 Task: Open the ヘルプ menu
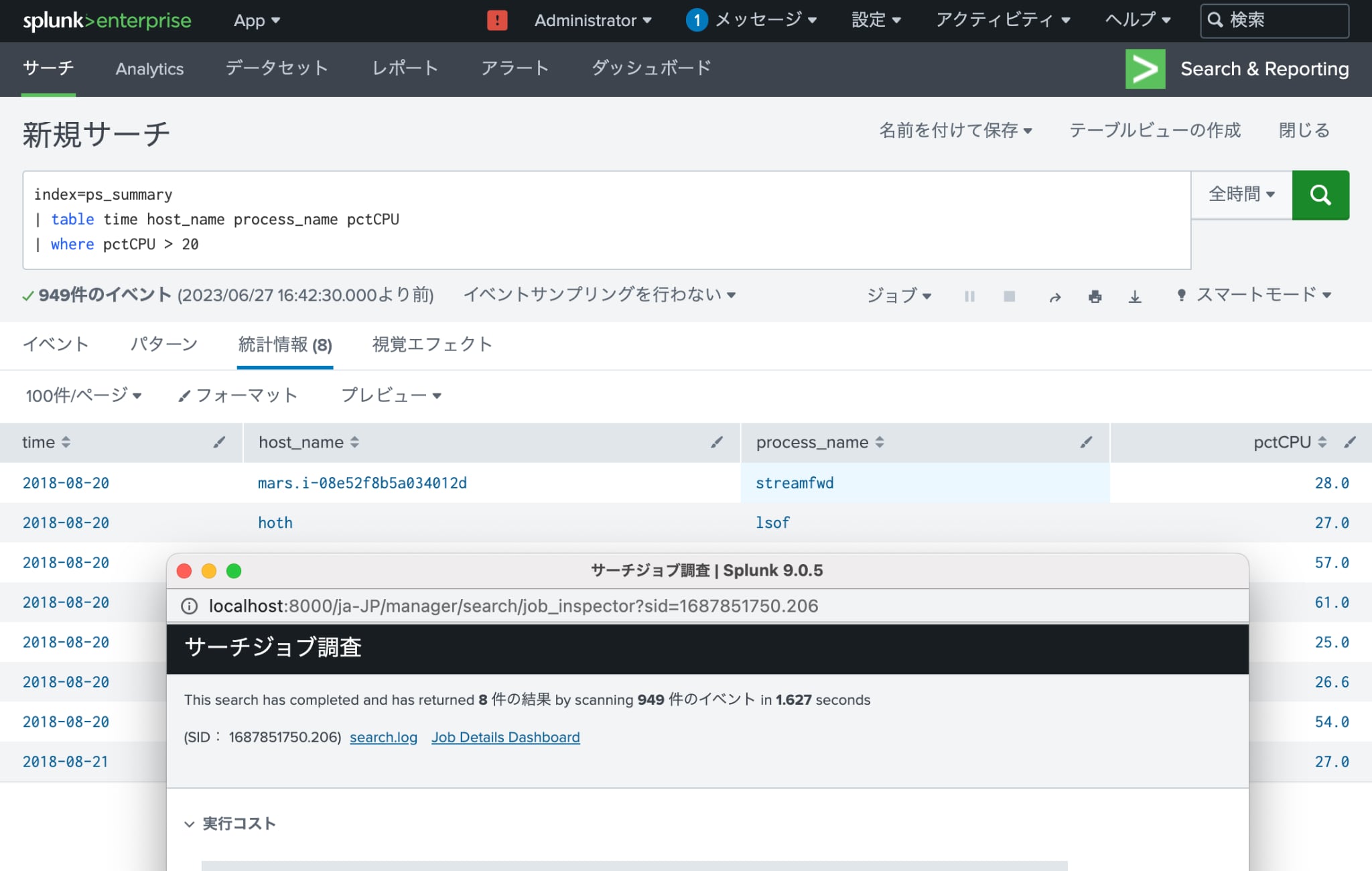1138,20
